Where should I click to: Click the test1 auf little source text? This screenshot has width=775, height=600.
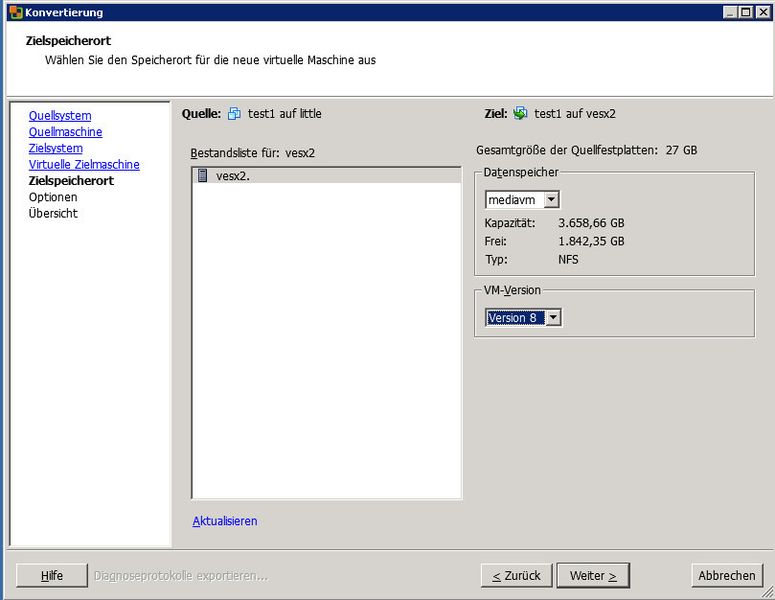click(x=285, y=114)
